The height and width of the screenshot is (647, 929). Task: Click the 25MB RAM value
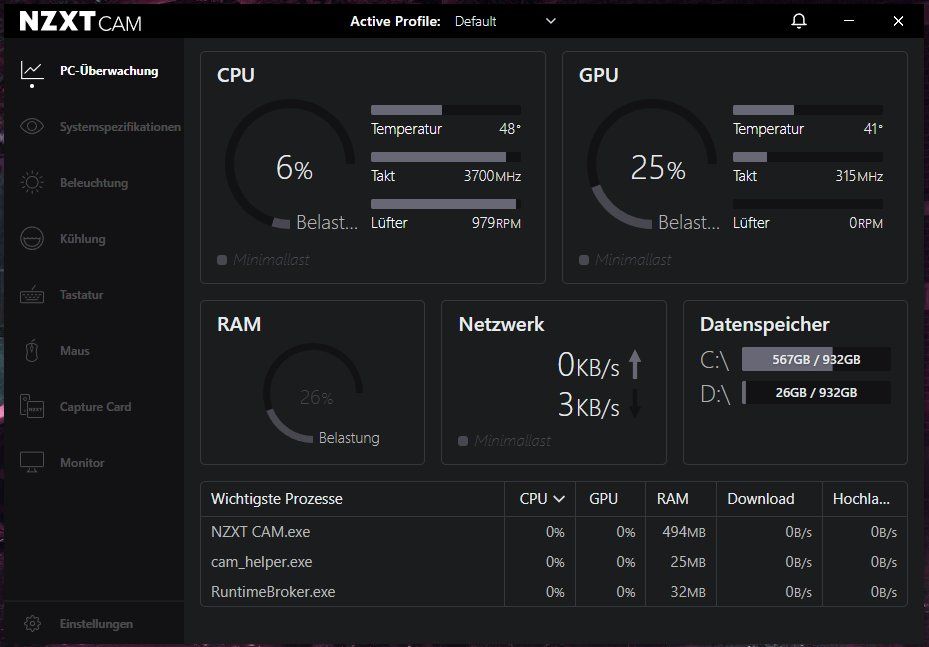pos(688,562)
